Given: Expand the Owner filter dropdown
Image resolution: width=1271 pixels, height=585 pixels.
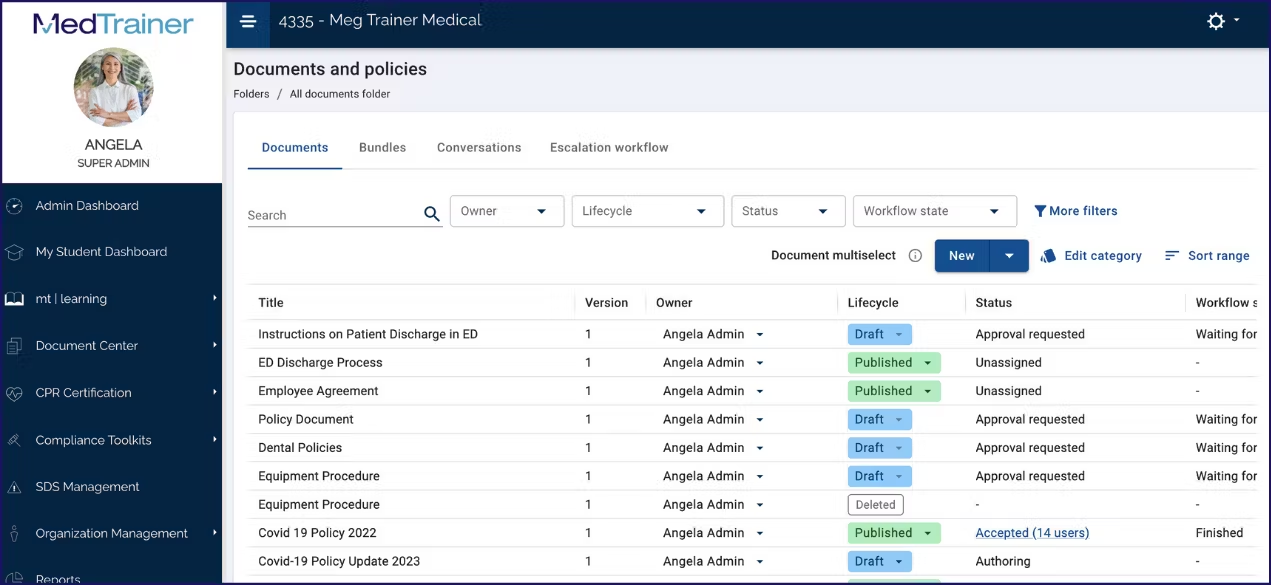Looking at the screenshot, I should click(507, 211).
